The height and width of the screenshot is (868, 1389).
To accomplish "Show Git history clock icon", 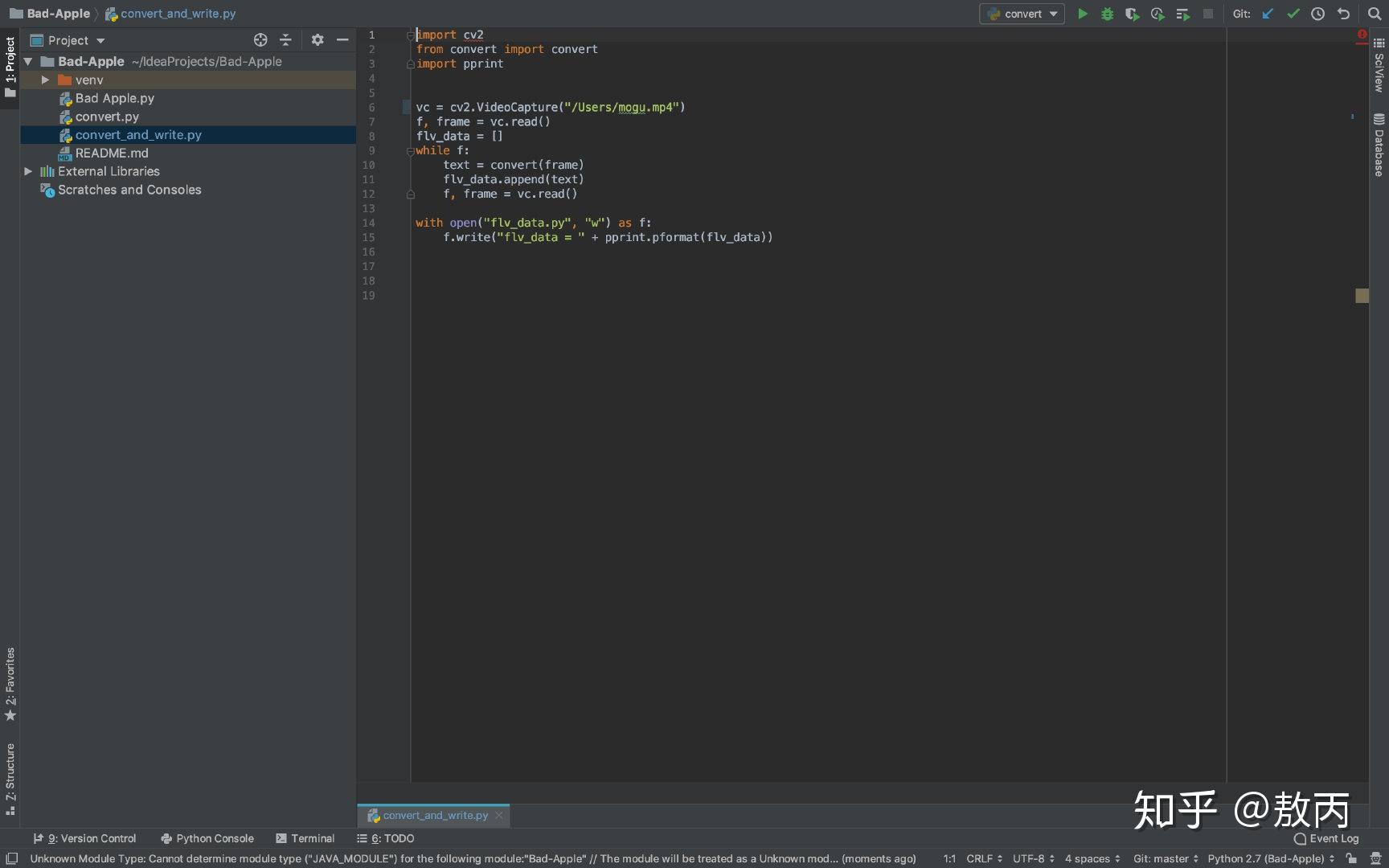I will point(1317,14).
